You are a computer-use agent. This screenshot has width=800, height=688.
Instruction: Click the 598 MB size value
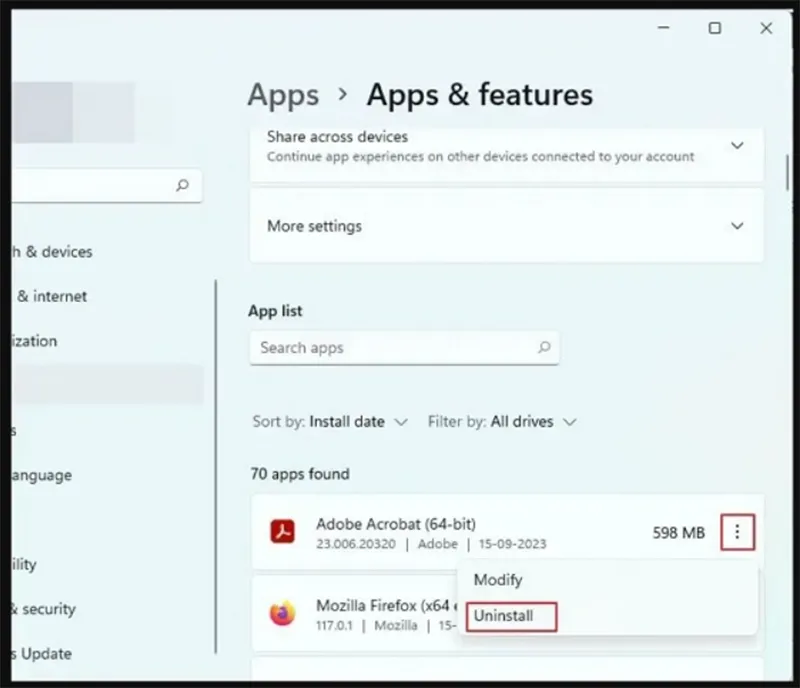click(x=679, y=533)
